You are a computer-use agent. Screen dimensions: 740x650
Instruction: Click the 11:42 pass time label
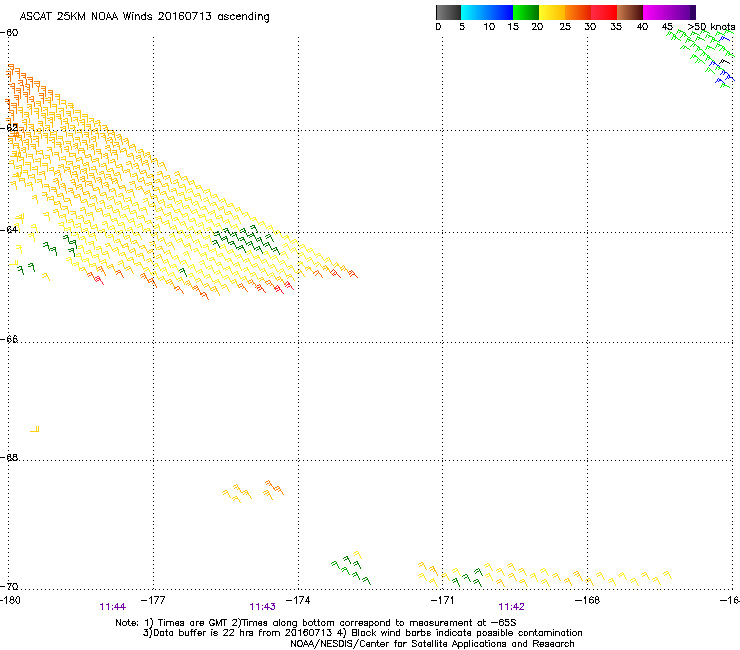[x=512, y=607]
